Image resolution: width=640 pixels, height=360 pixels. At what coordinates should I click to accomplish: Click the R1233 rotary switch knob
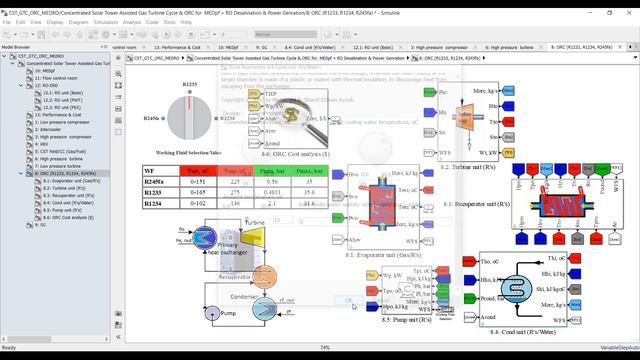pos(189,118)
